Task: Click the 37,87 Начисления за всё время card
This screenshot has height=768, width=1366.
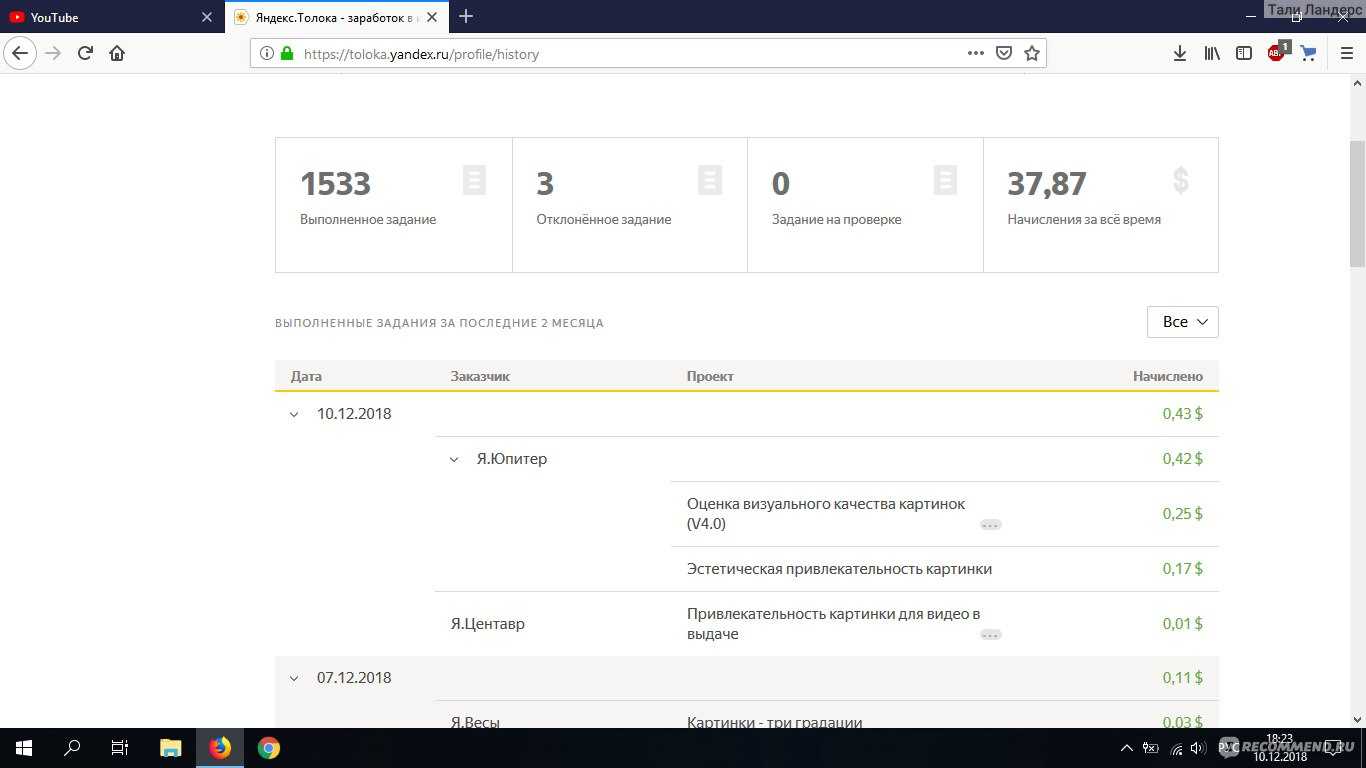Action: (1101, 205)
